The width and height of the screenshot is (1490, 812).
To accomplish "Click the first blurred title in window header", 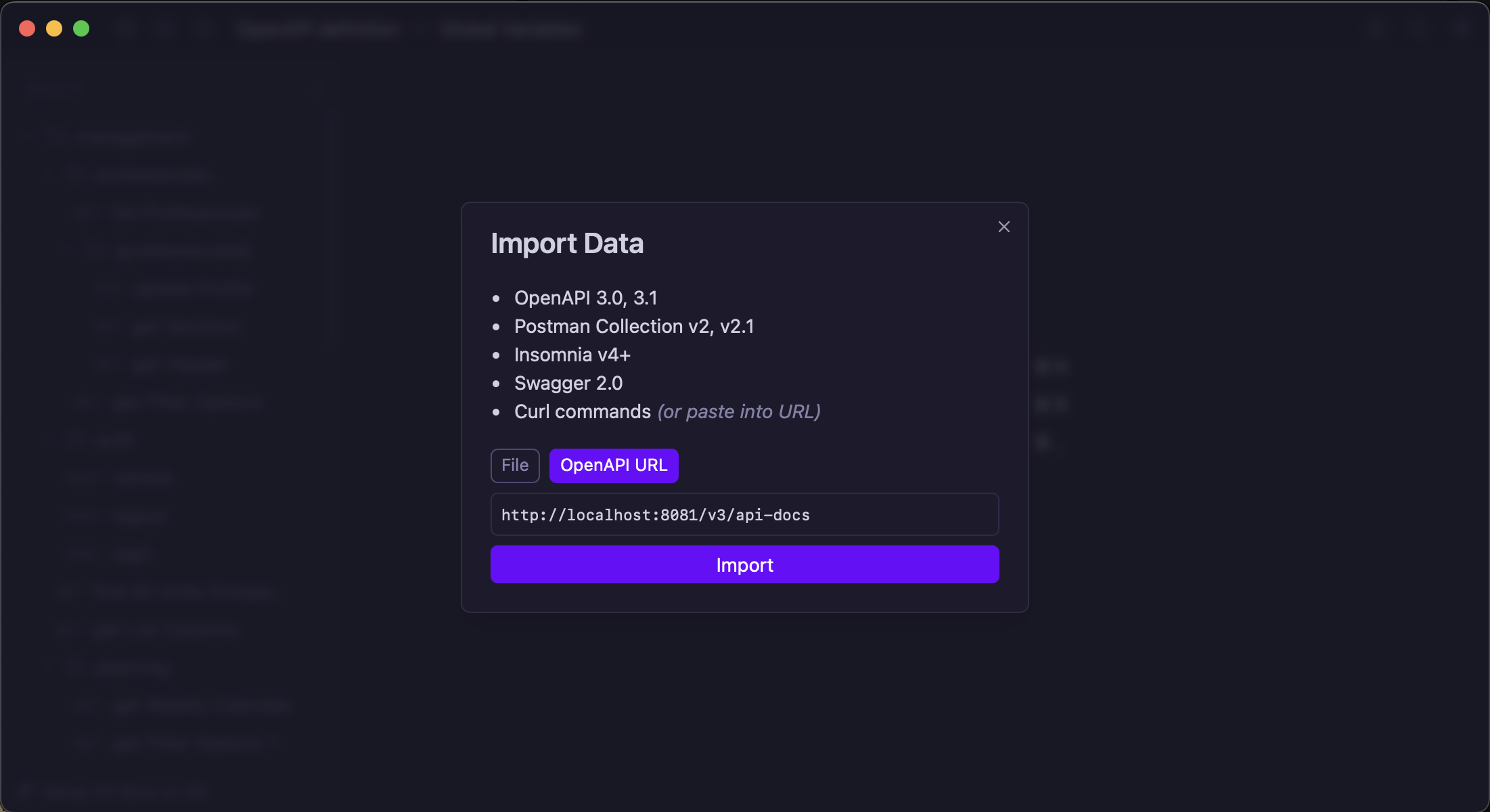I will tap(319, 30).
